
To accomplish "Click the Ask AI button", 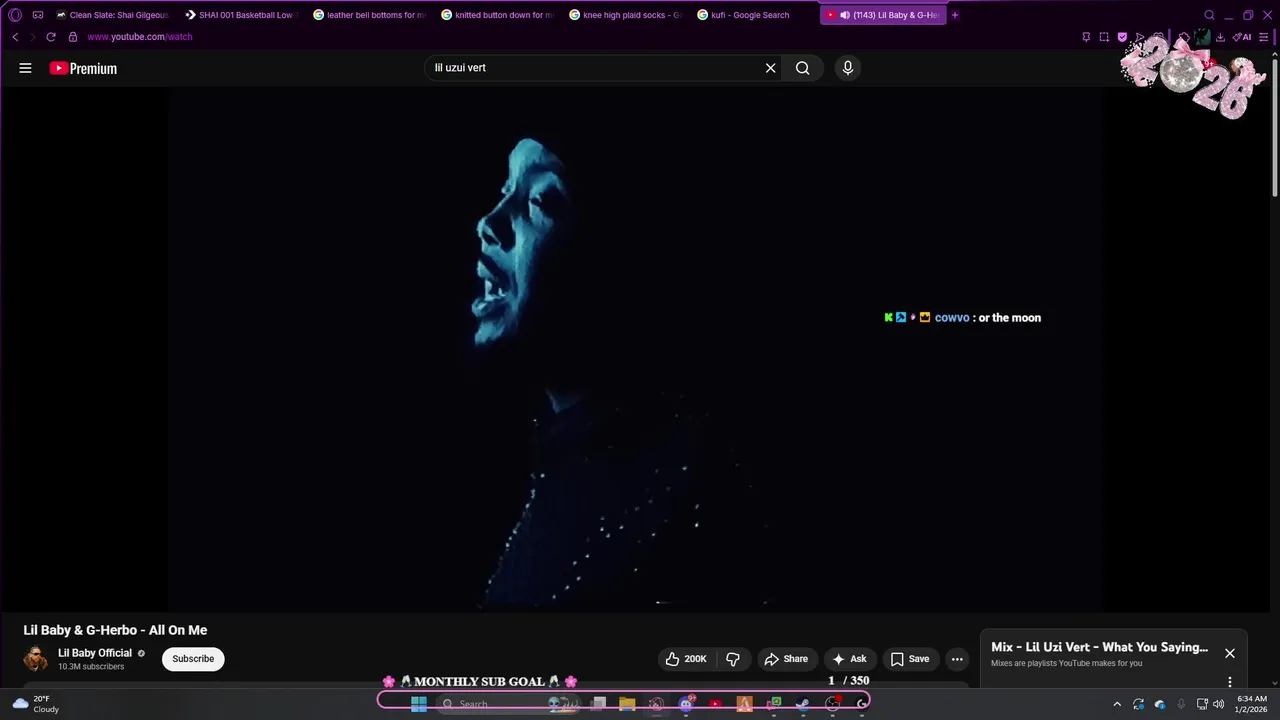I will pos(849,659).
